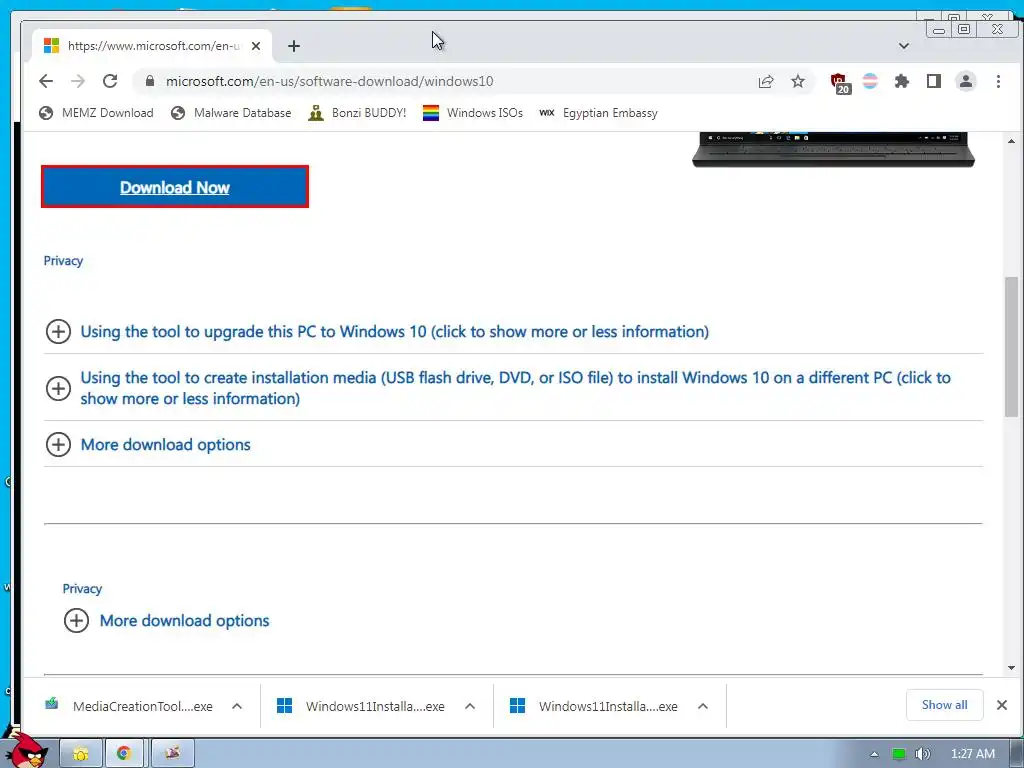Open a new browser tab
Screen dimensions: 1024x768
(x=294, y=46)
